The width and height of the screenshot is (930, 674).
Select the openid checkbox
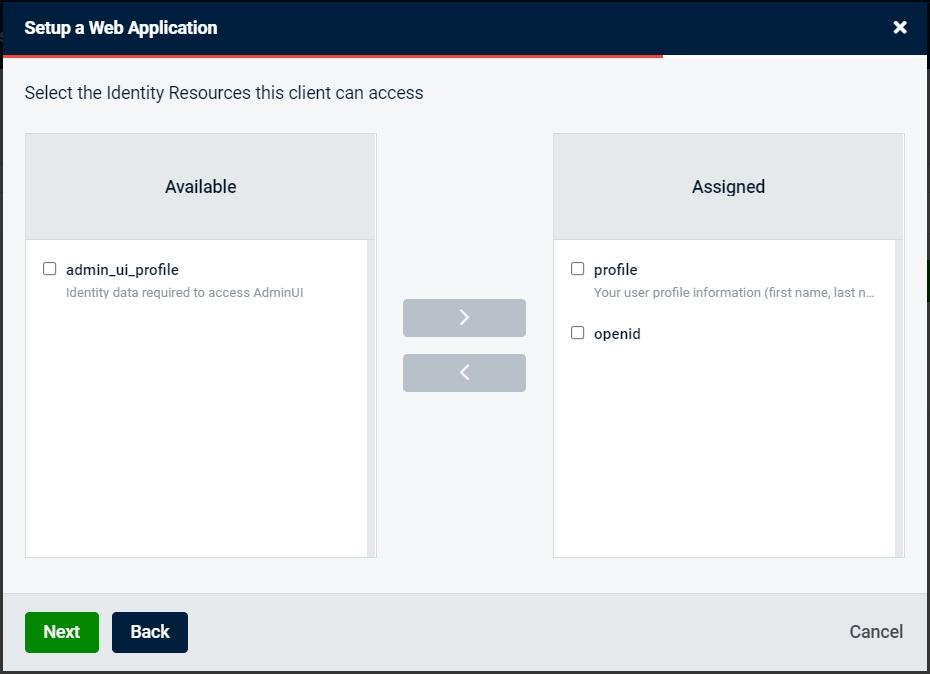point(577,332)
